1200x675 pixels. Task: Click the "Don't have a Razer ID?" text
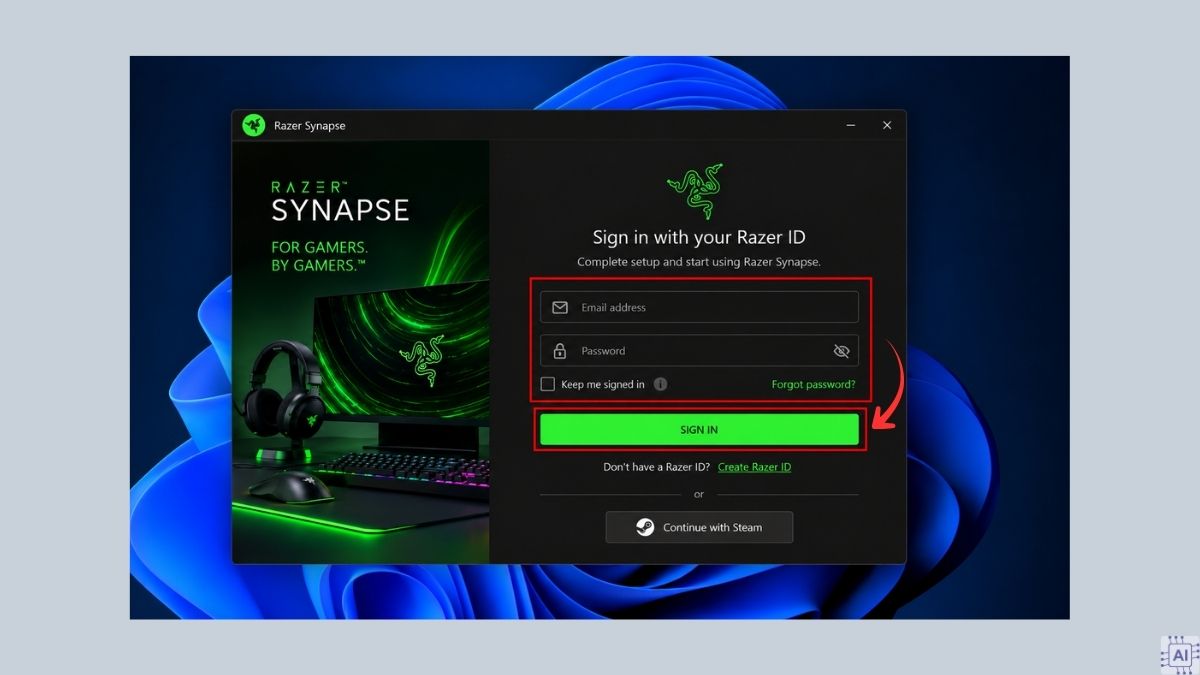(x=657, y=467)
